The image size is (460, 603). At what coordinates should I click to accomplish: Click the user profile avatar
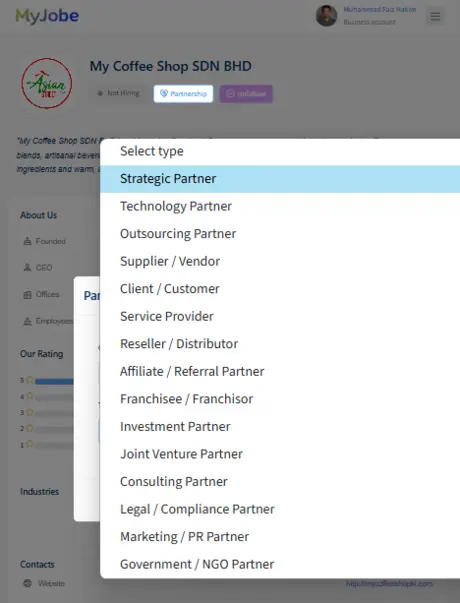[x=326, y=16]
